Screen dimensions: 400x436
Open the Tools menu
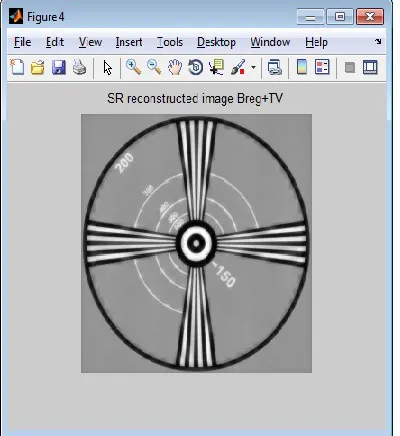[x=170, y=42]
